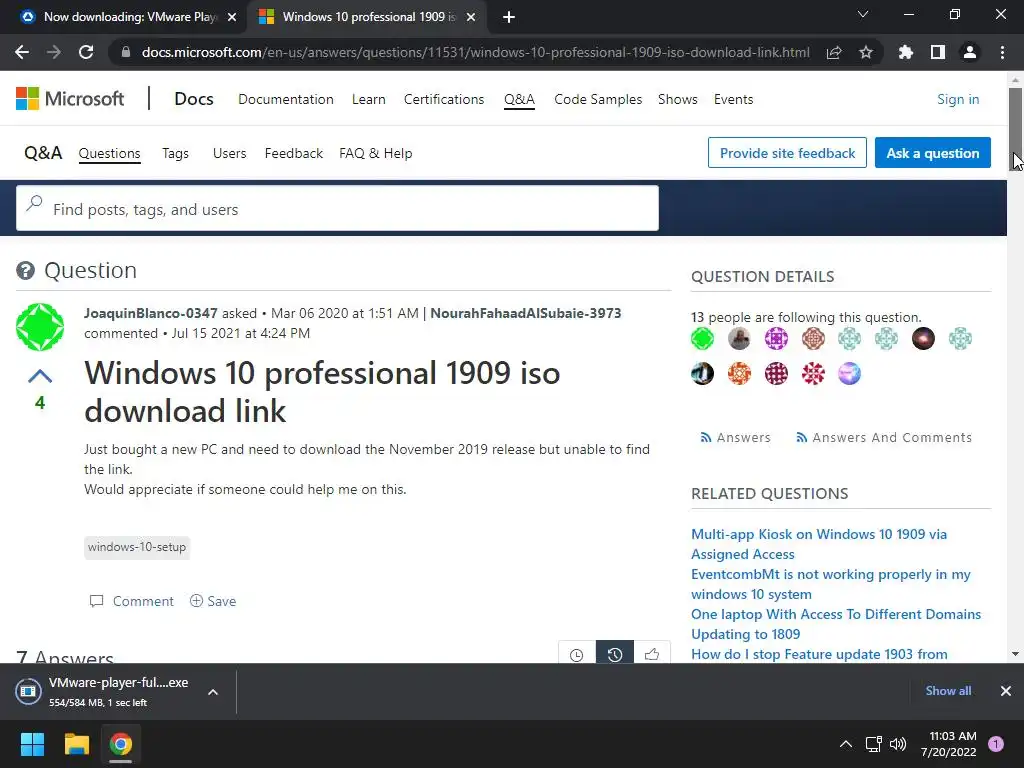
Task: Open the Updating to 1809 related question
Action: tap(745, 634)
